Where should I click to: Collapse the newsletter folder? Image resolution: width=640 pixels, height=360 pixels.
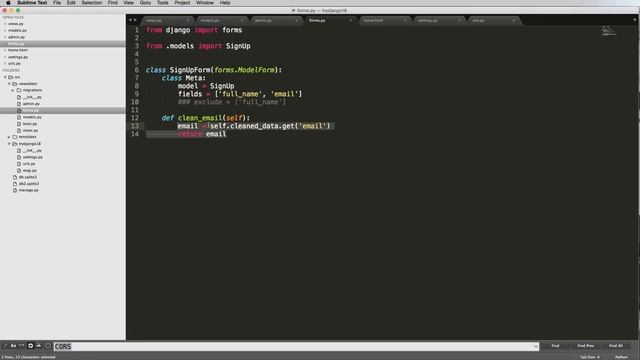point(9,84)
